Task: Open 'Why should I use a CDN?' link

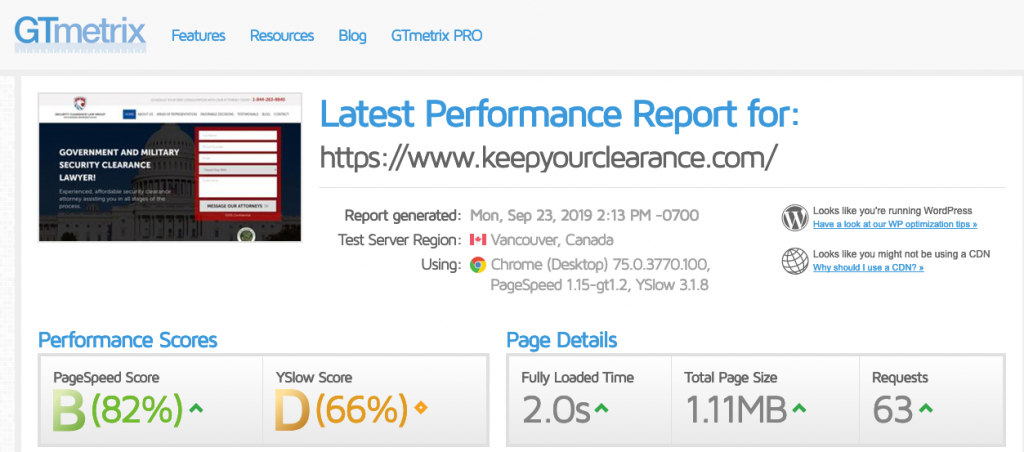Action: point(868,268)
